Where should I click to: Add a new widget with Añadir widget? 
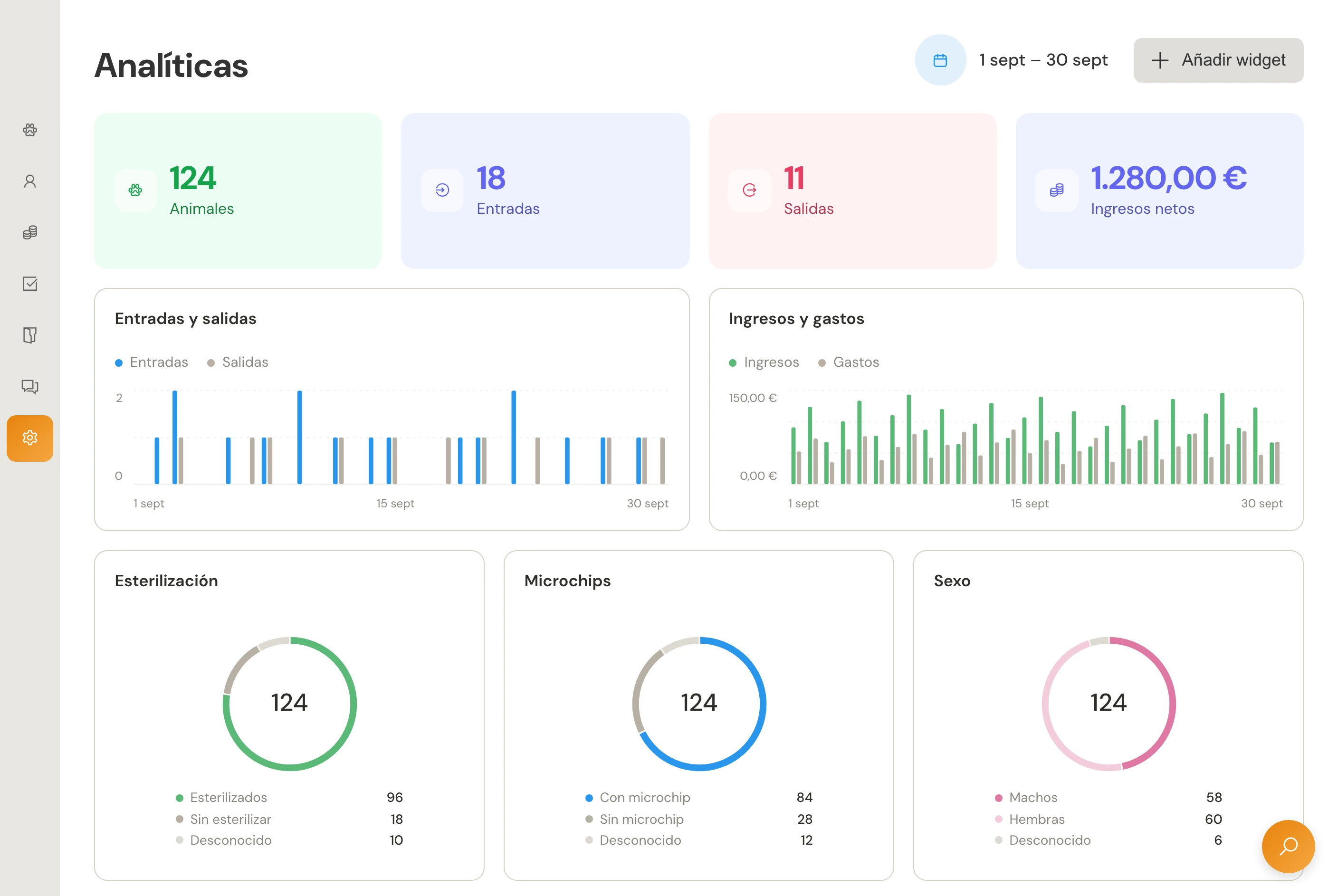(x=1219, y=60)
